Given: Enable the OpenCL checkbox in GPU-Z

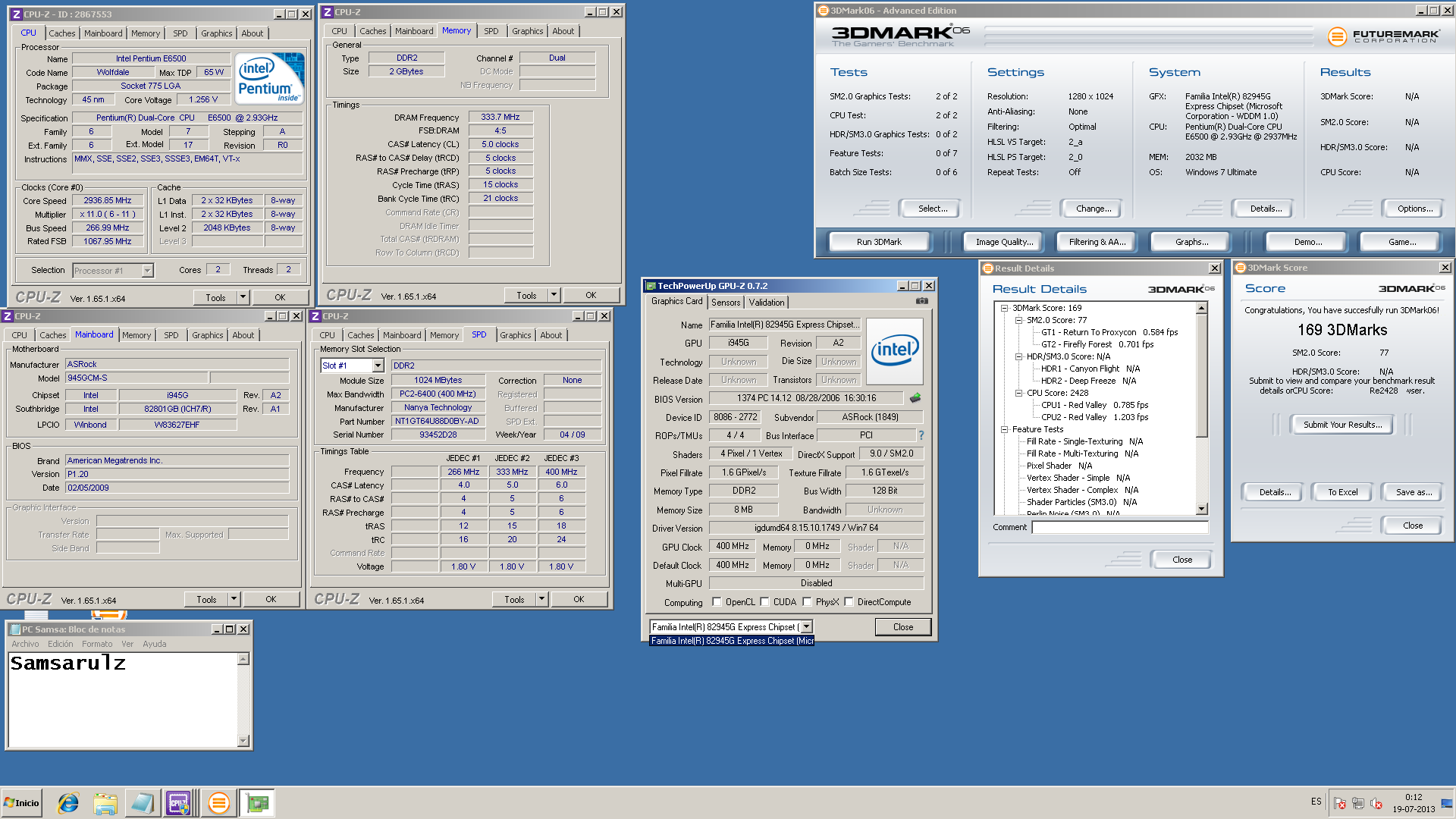Looking at the screenshot, I should [717, 602].
